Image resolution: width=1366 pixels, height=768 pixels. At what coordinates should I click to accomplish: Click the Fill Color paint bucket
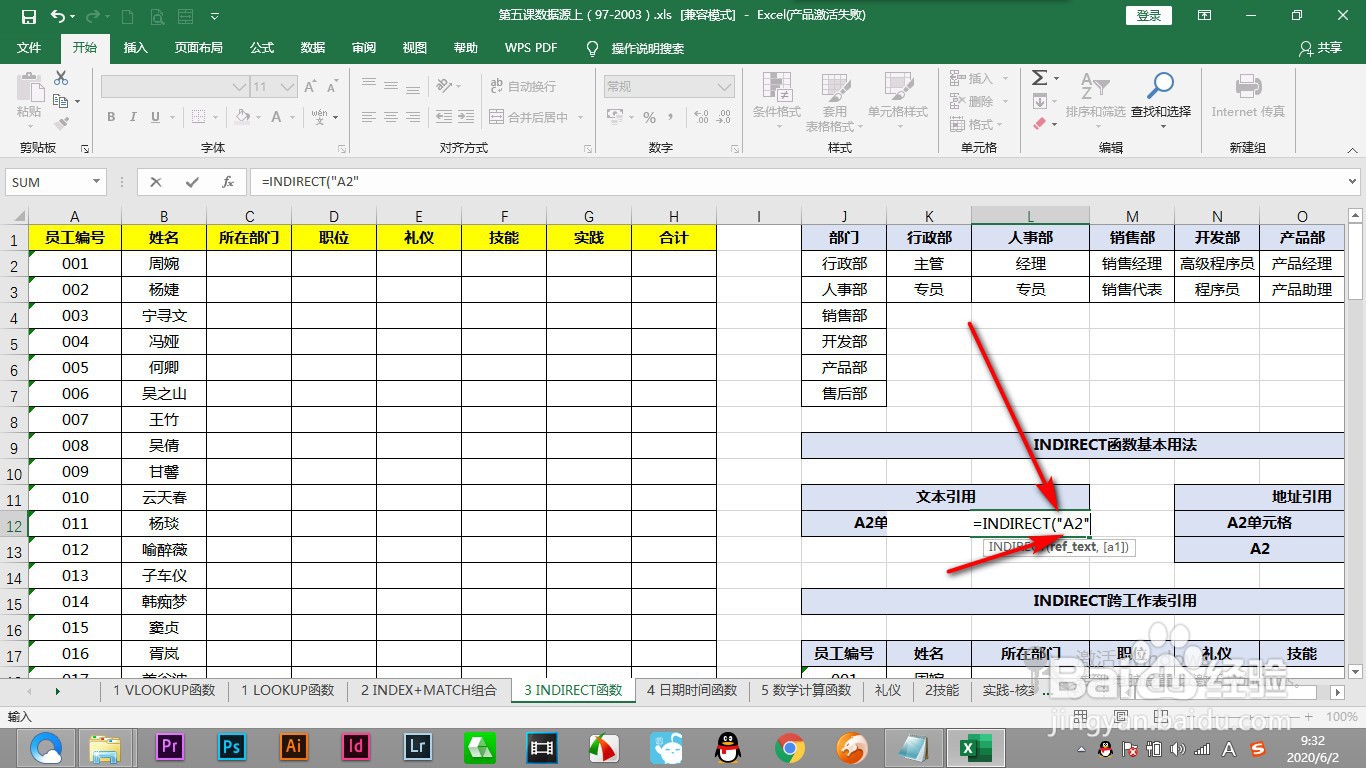[242, 117]
